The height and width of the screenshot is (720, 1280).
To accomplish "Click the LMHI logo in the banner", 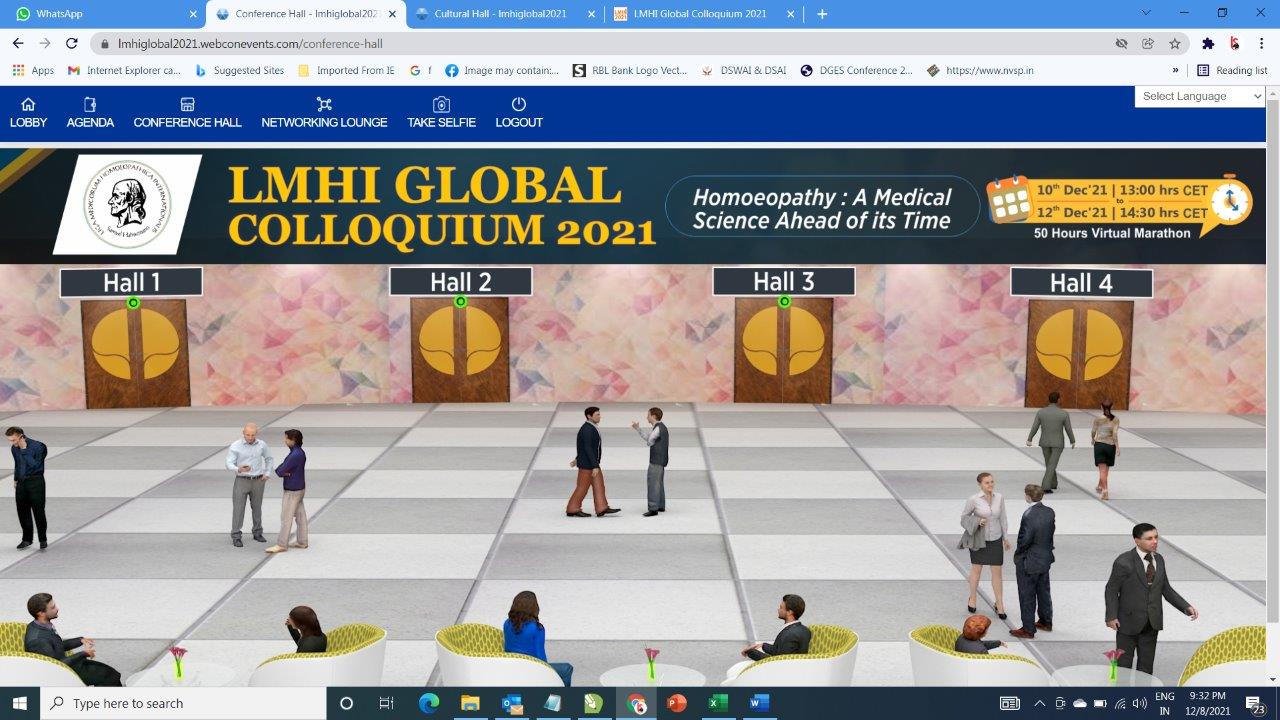I will click(x=126, y=203).
